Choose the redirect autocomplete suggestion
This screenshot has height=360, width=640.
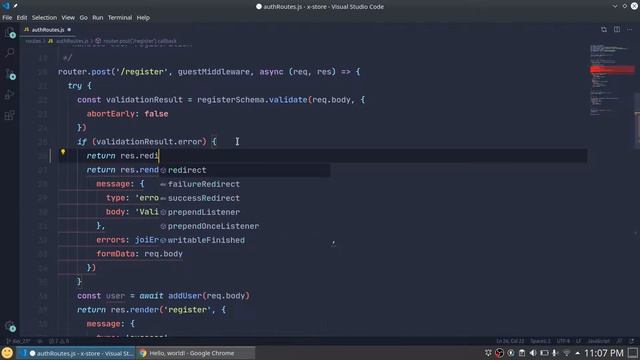(x=245, y=170)
